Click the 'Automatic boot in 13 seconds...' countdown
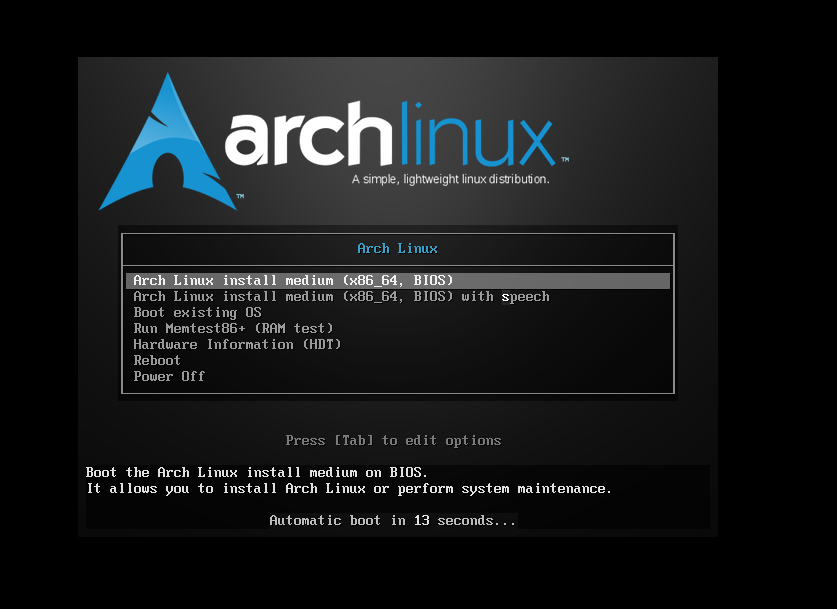The image size is (837, 609). 393,520
